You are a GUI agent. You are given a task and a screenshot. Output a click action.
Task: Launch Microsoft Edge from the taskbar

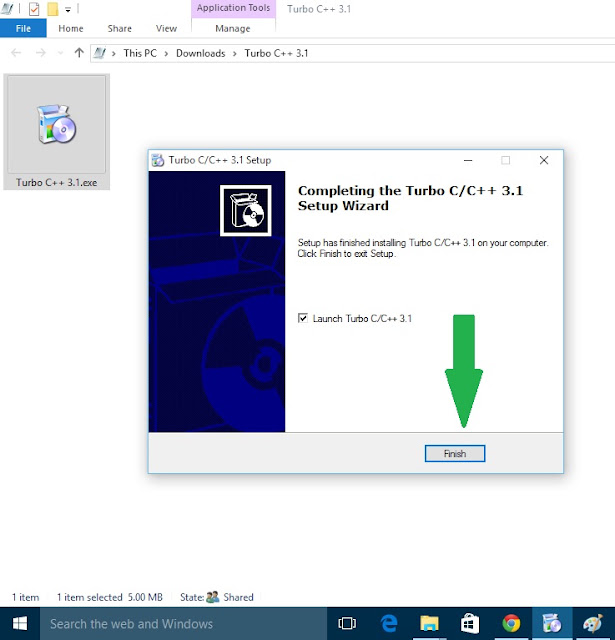389,623
